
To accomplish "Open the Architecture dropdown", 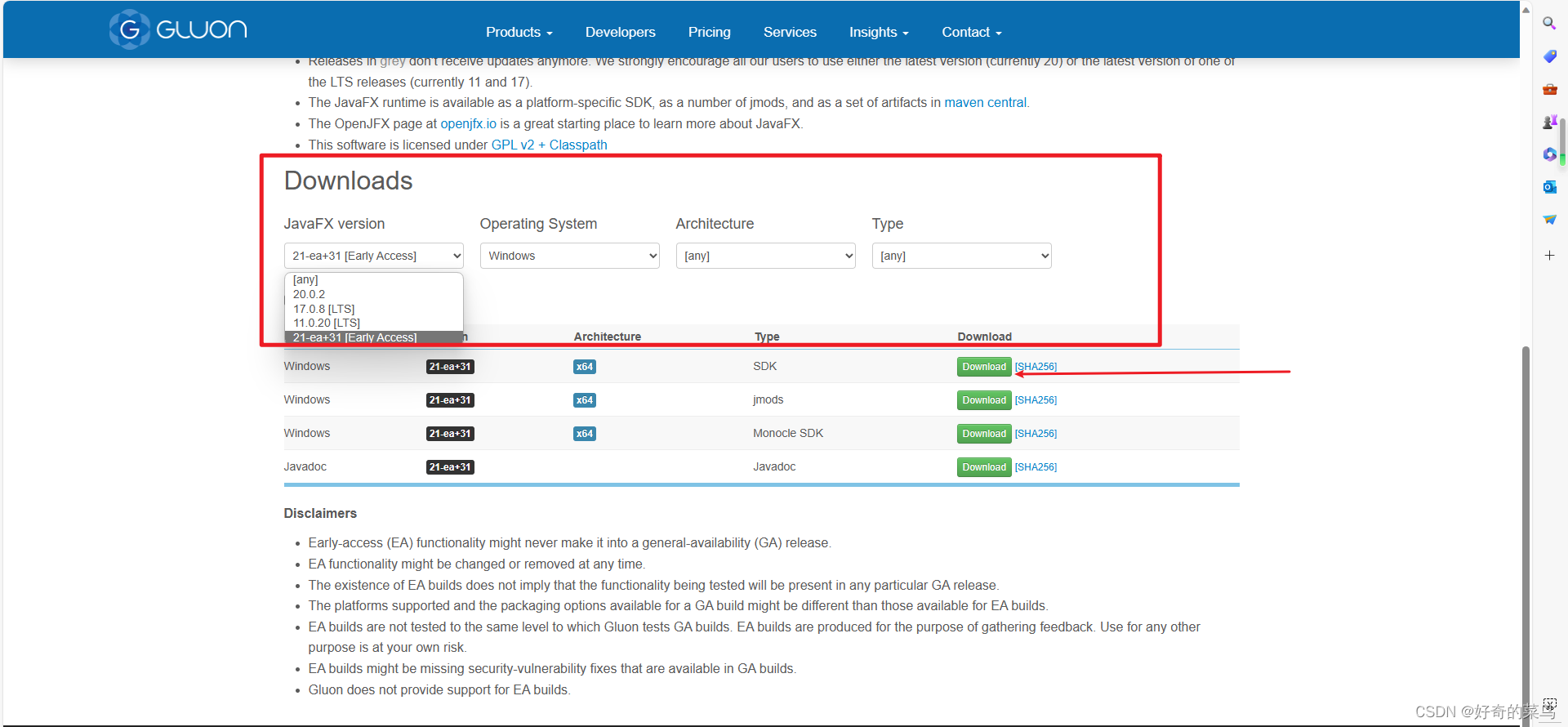I will coord(766,256).
